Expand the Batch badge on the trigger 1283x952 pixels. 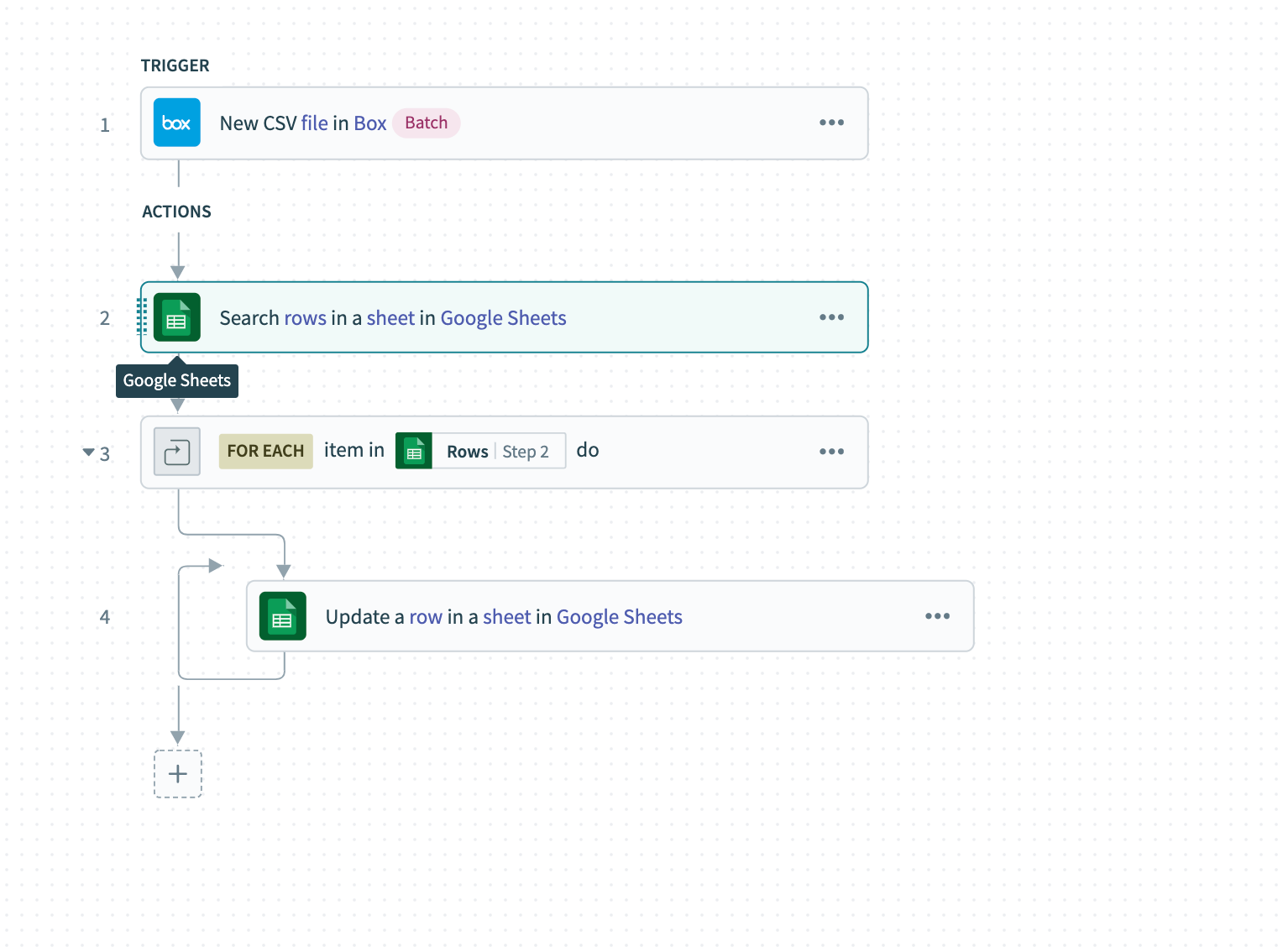426,123
